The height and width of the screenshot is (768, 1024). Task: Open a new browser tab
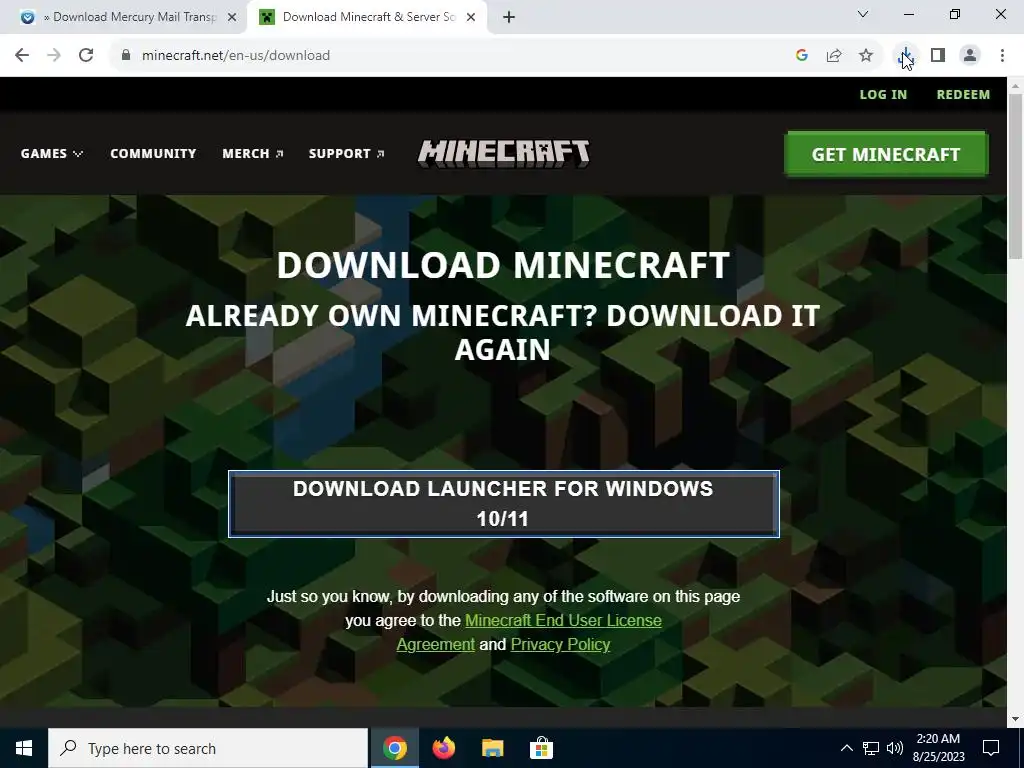pos(509,18)
